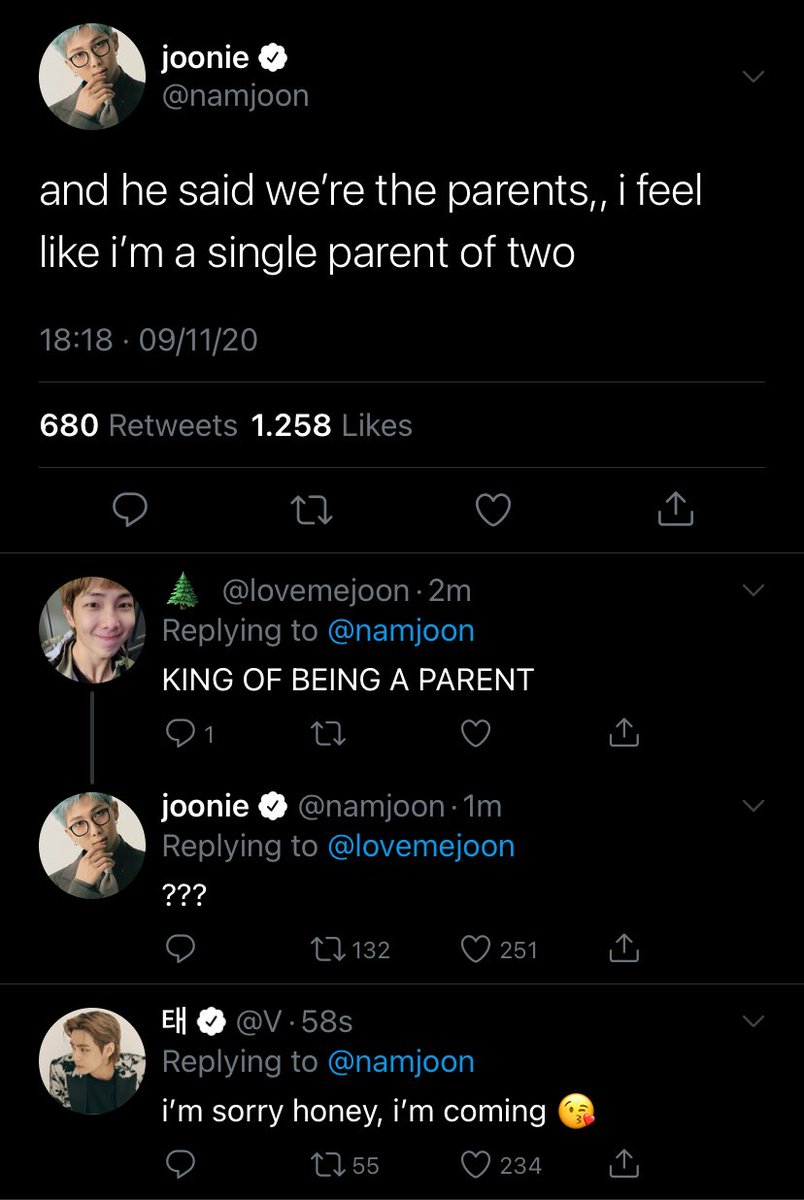Open options chevron on lovemejoon's reply
Screen dimensions: 804x1200
753,592
